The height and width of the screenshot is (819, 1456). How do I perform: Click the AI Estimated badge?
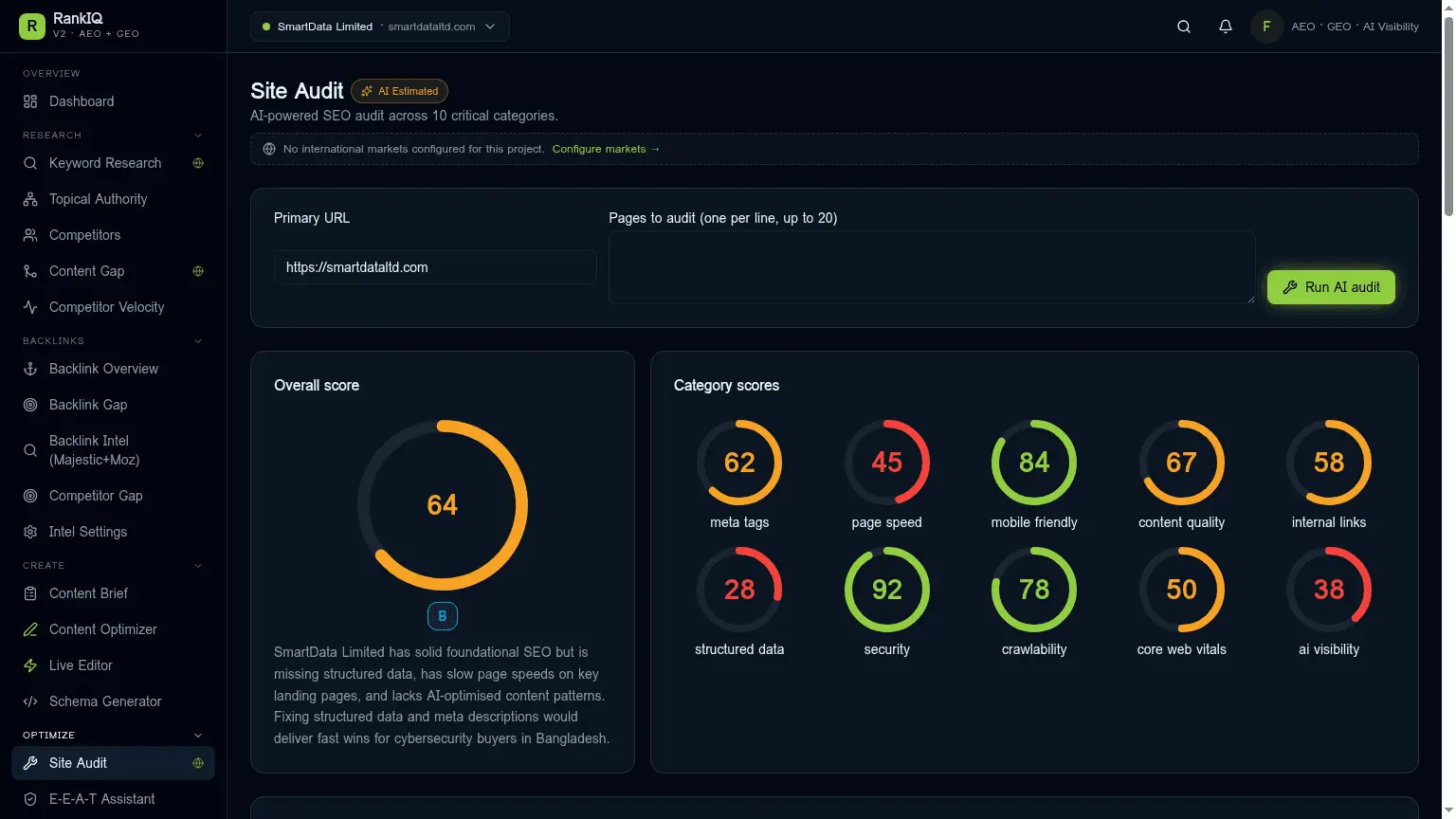click(399, 91)
